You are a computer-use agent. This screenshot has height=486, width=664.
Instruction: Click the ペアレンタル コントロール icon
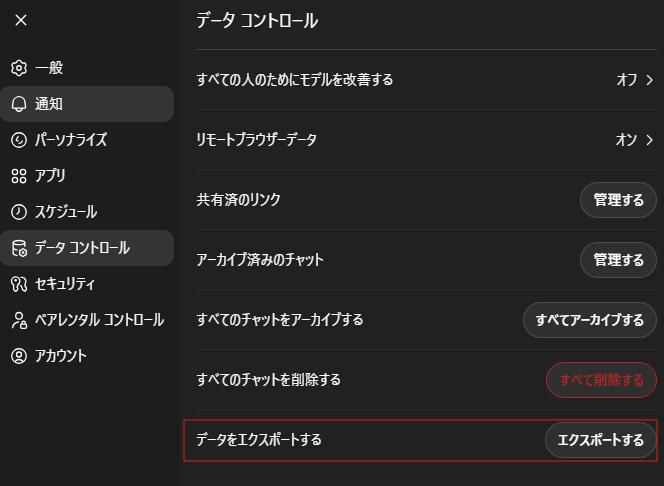(18, 320)
